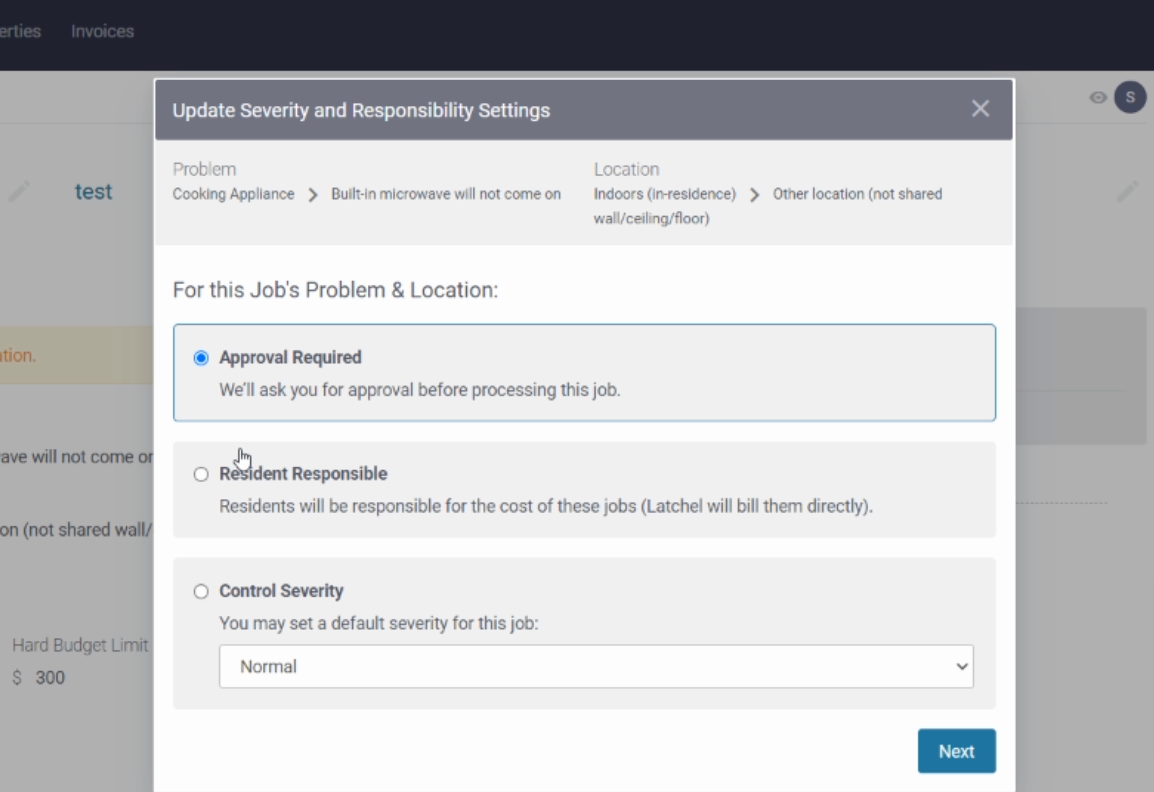Image resolution: width=1154 pixels, height=792 pixels.
Task: Click the arrow on the severity select box
Action: 962,666
